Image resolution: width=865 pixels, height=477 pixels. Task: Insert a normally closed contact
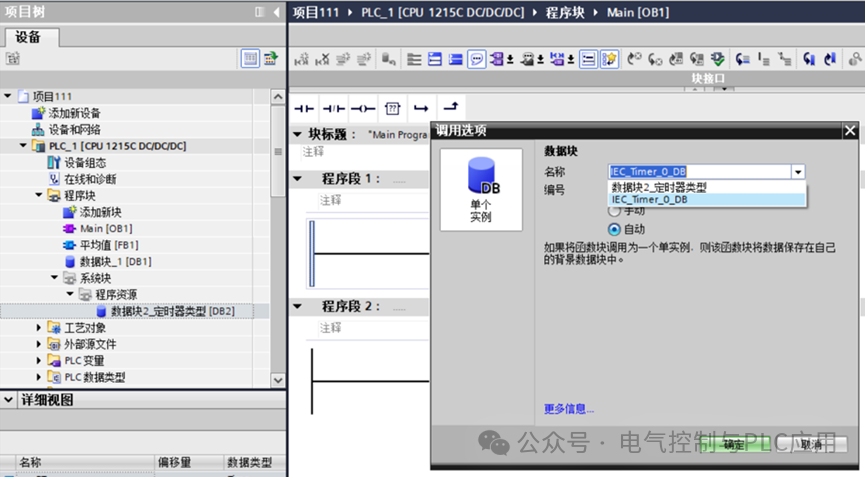334,109
